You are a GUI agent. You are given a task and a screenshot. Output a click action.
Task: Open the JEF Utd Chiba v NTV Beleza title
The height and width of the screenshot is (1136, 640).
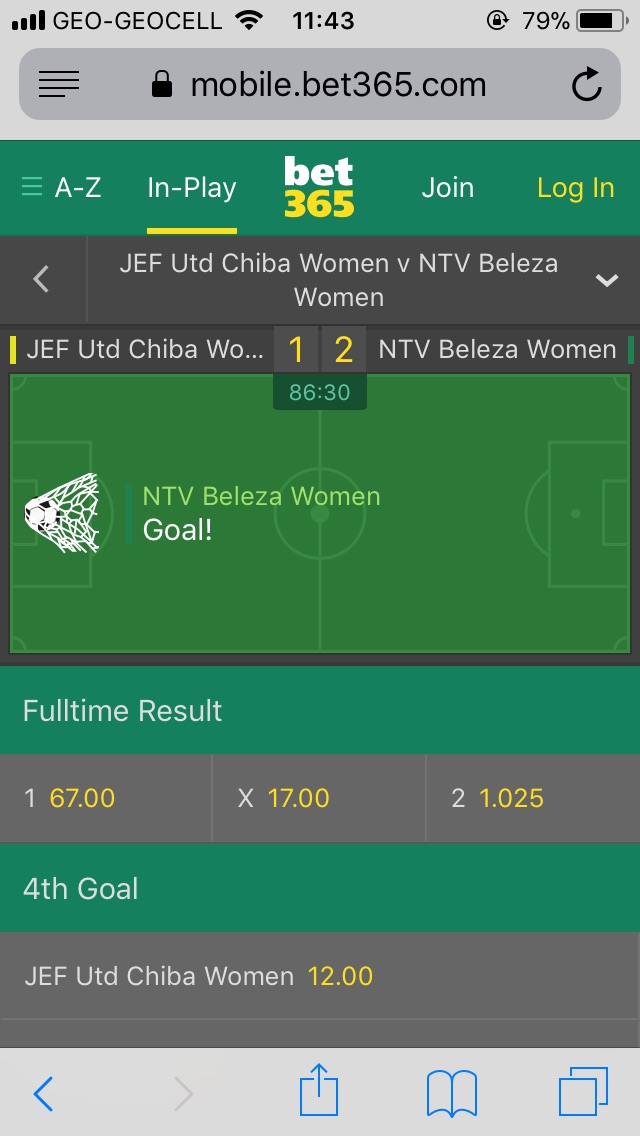pyautogui.click(x=338, y=280)
